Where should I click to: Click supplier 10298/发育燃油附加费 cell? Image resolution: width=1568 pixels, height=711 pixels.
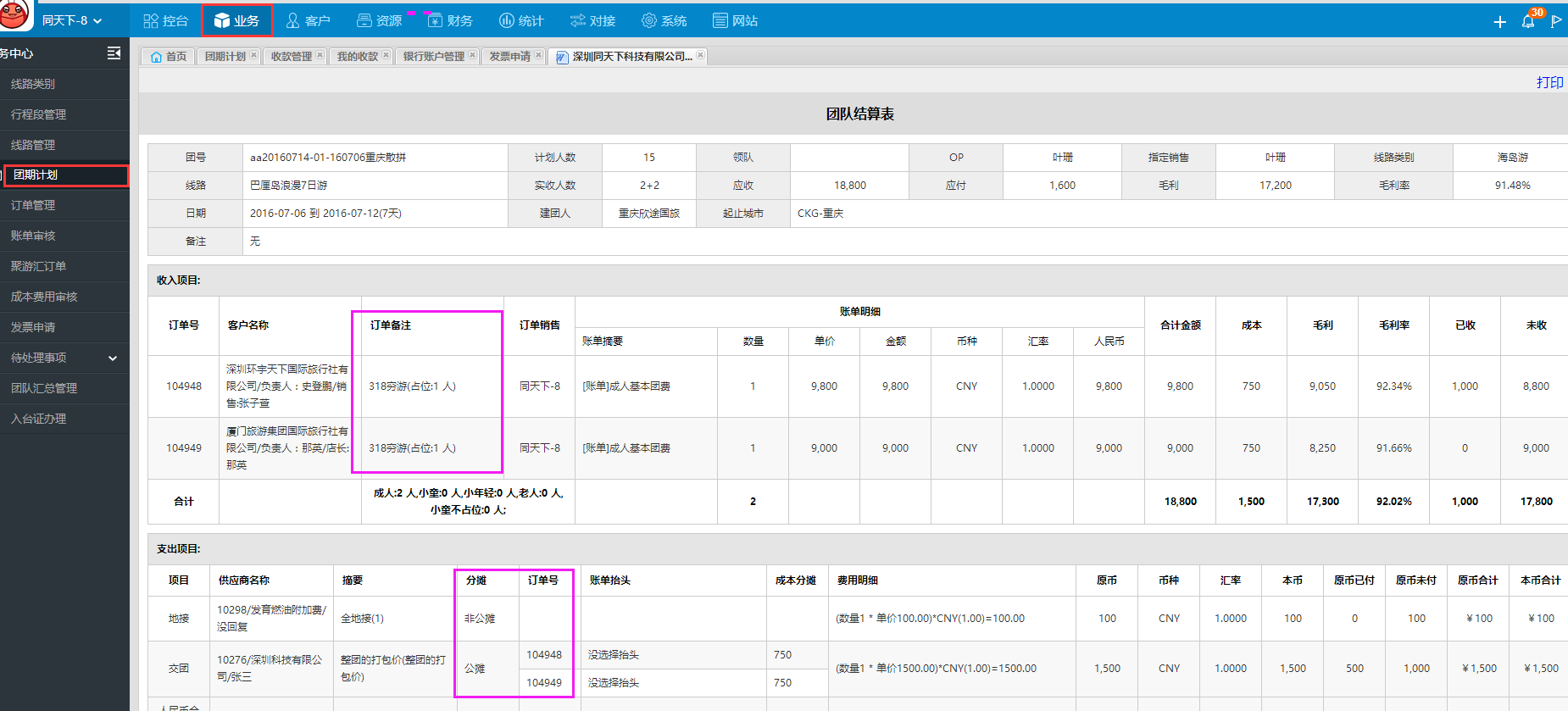[x=271, y=619]
